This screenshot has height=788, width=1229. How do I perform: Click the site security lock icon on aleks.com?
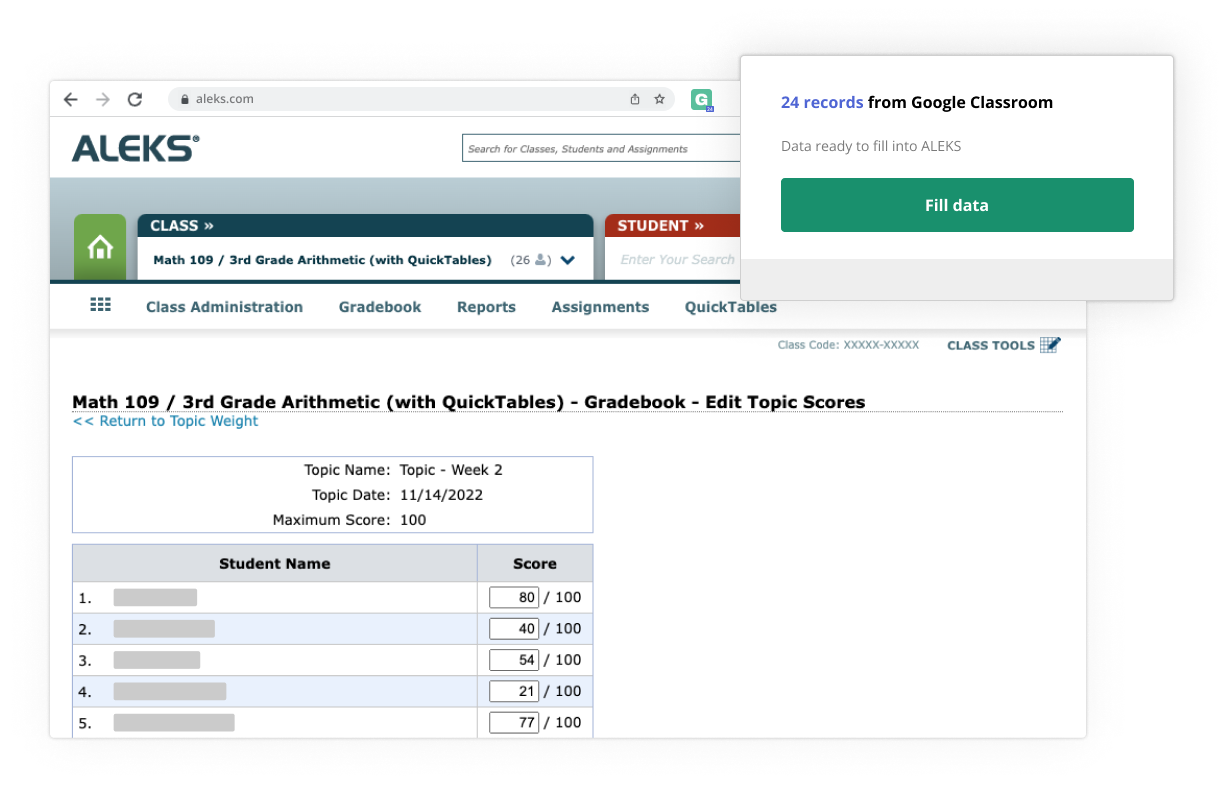pos(184,99)
